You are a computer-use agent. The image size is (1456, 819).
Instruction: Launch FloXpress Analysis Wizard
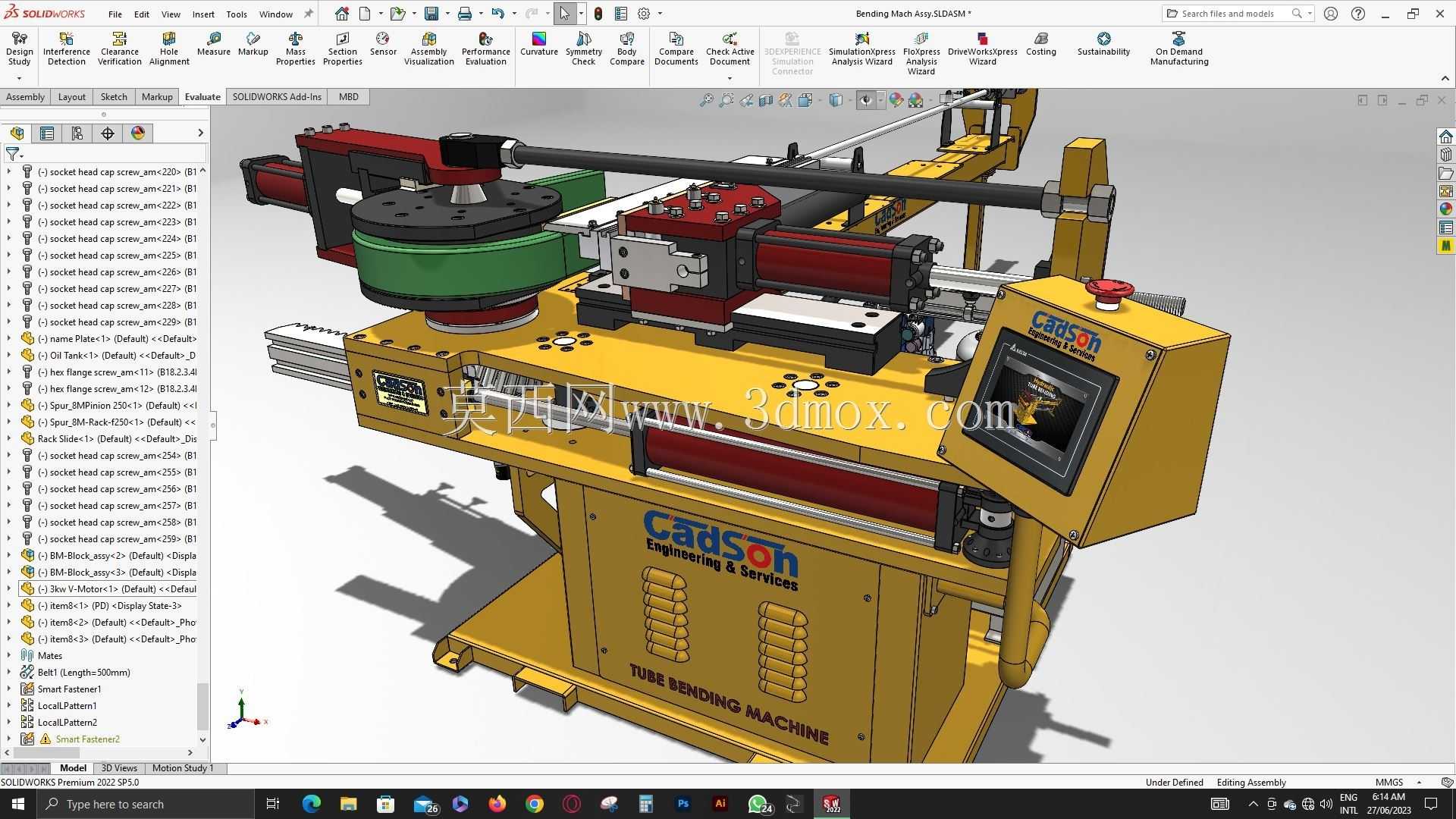click(x=921, y=53)
